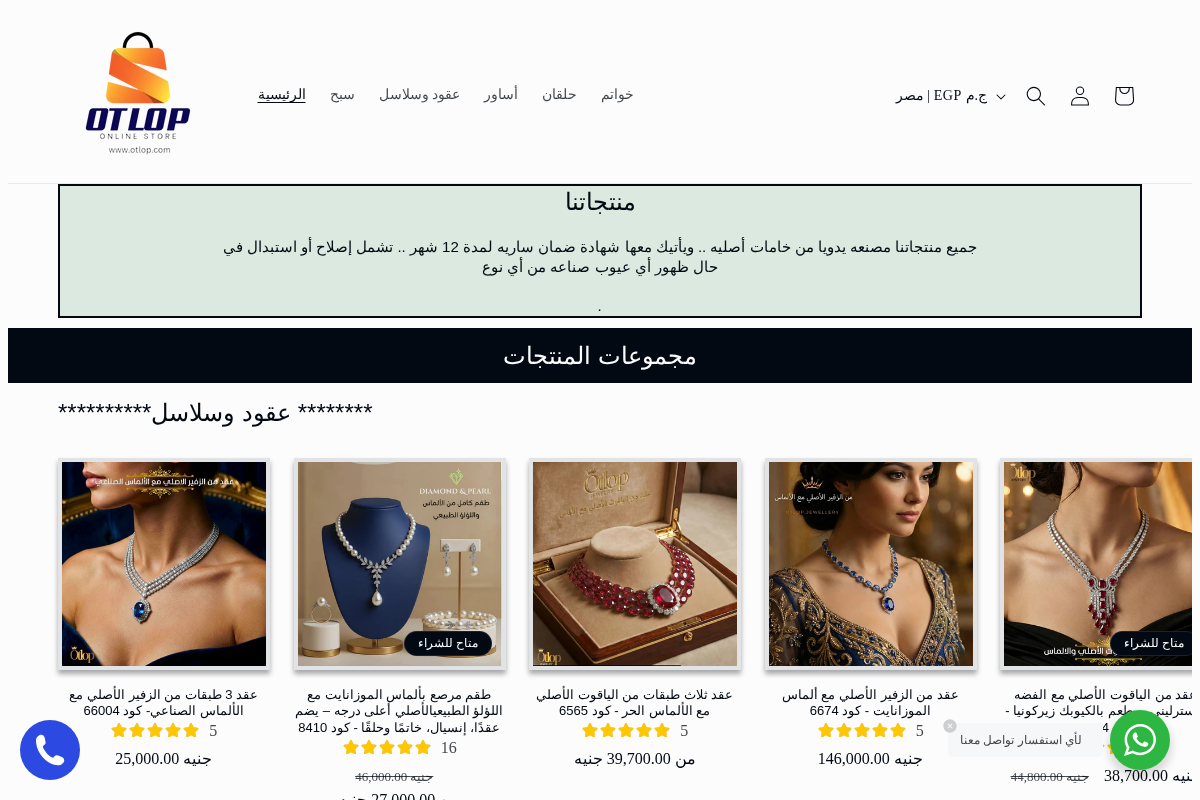Screen dimensions: 1200x800
Task: Open the الرئيسية menu item
Action: pos(282,95)
